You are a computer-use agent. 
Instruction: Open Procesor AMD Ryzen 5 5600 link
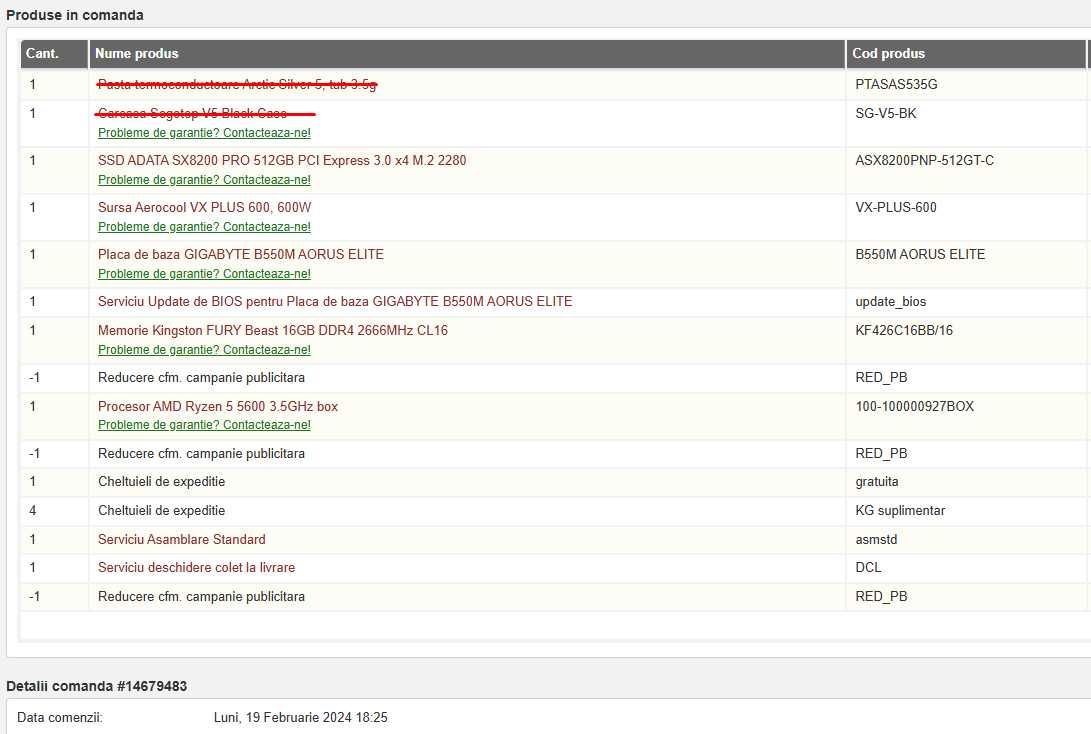click(x=218, y=406)
